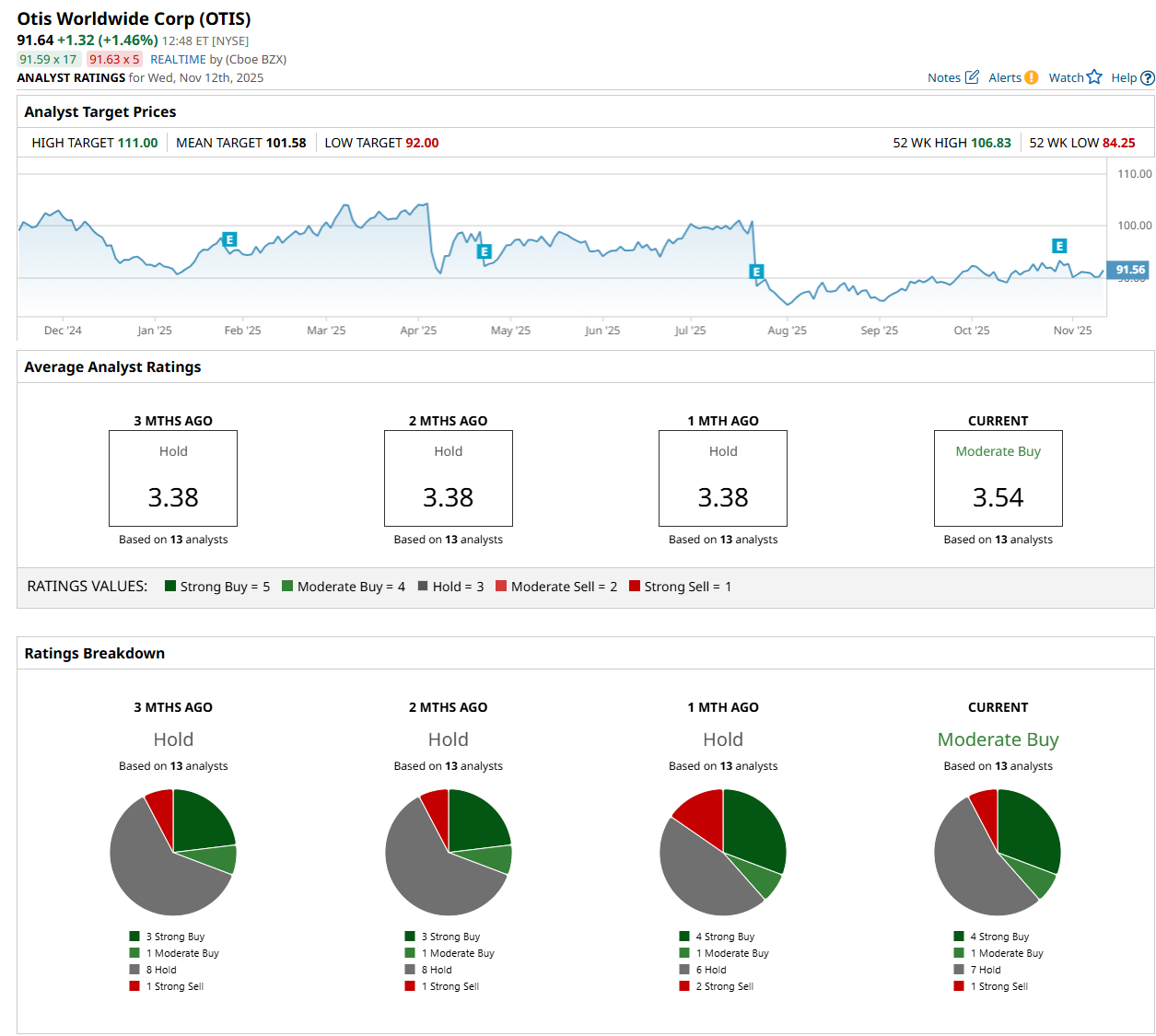
Task: Select the CURRENT 3.54 Moderate Buy rating box
Action: coord(998,478)
